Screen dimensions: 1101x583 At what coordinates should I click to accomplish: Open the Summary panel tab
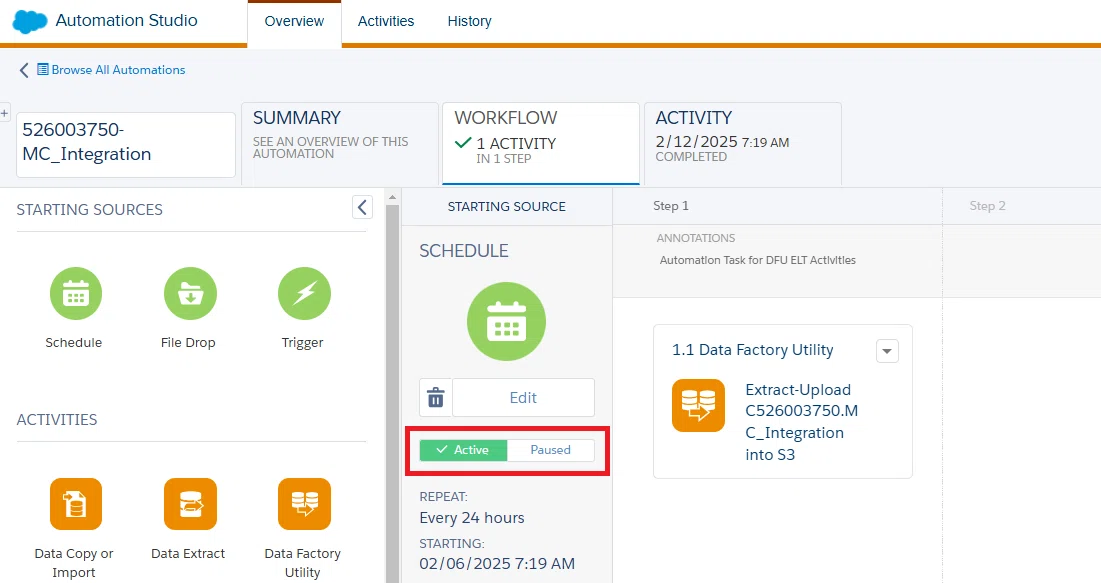340,143
